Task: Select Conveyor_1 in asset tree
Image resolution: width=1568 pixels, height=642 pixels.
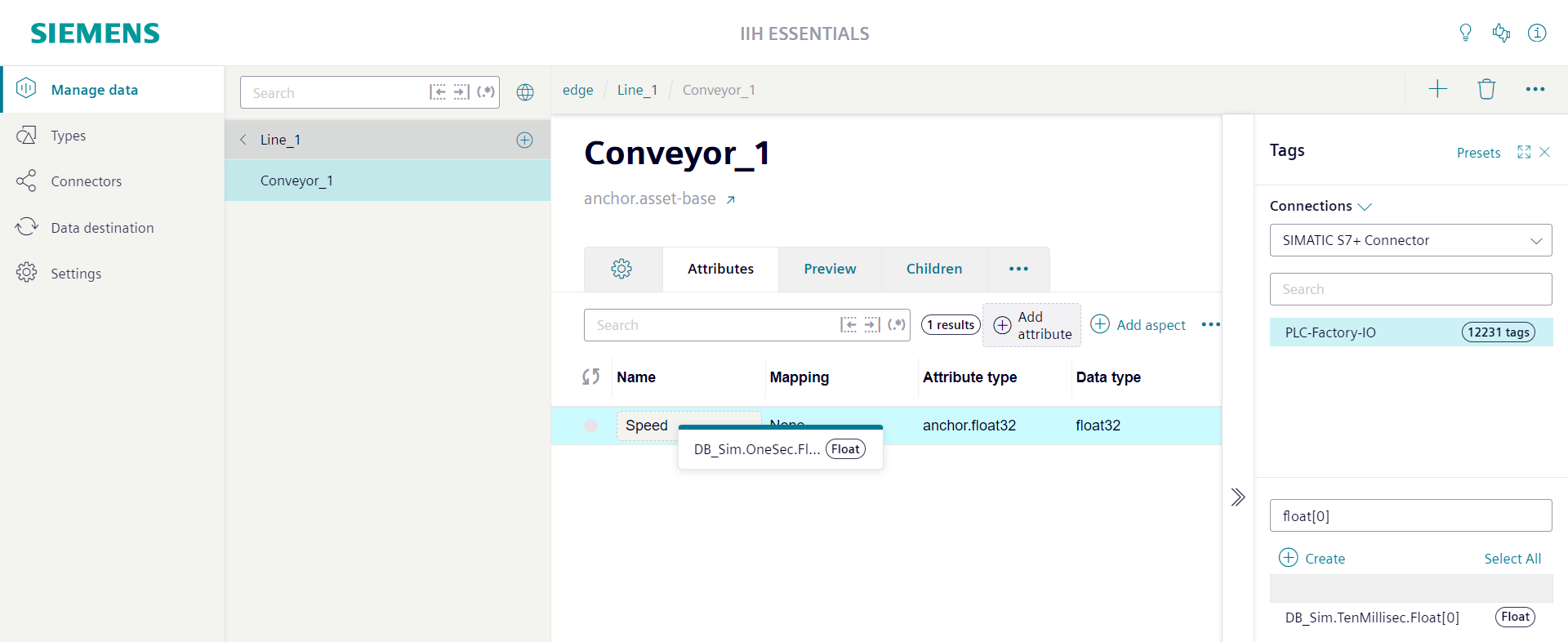Action: click(x=387, y=181)
